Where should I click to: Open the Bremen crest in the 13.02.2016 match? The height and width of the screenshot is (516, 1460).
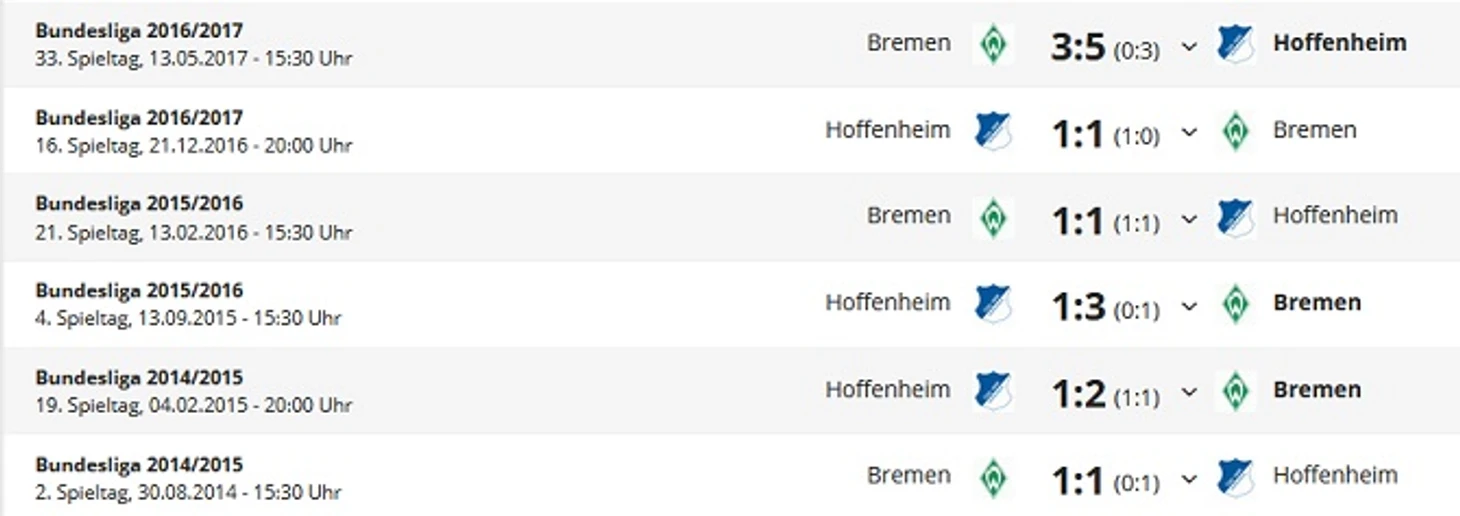[x=993, y=217]
